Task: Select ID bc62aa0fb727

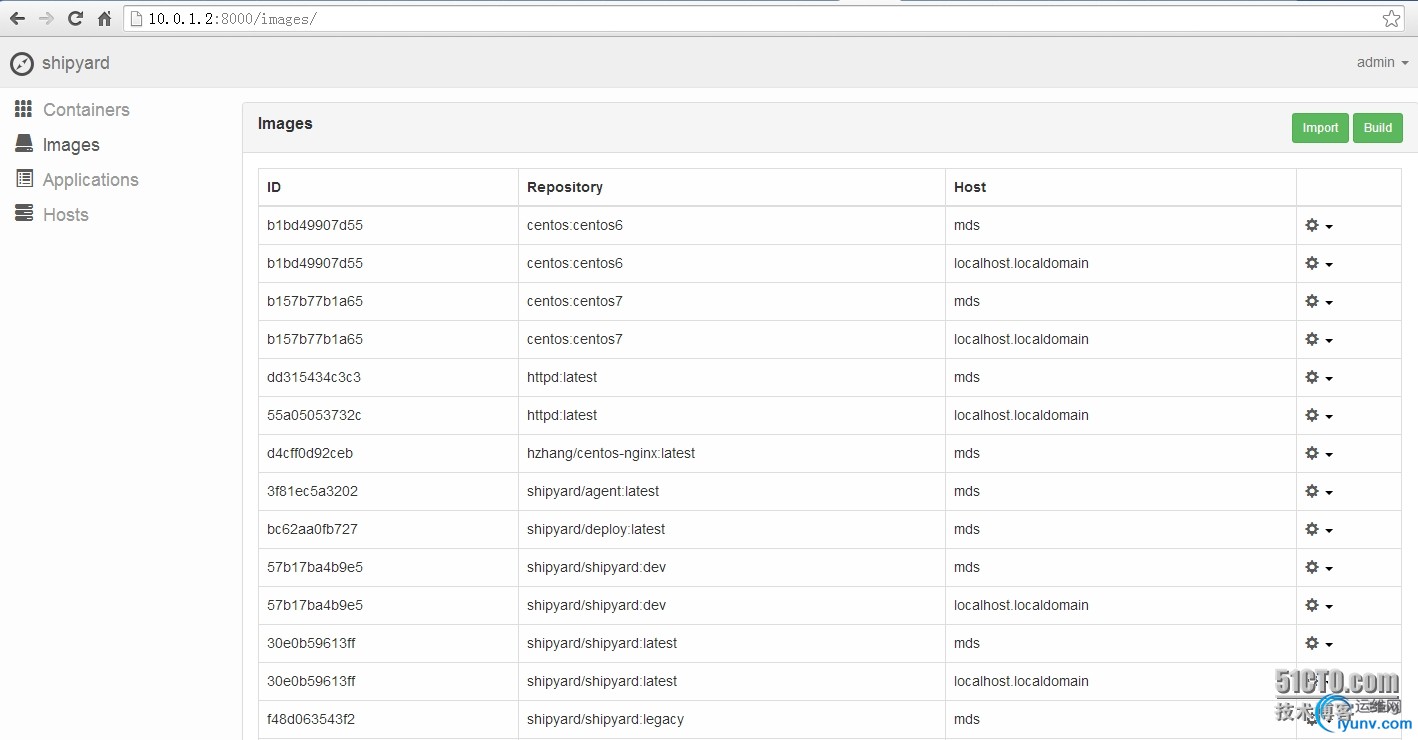Action: click(x=312, y=529)
